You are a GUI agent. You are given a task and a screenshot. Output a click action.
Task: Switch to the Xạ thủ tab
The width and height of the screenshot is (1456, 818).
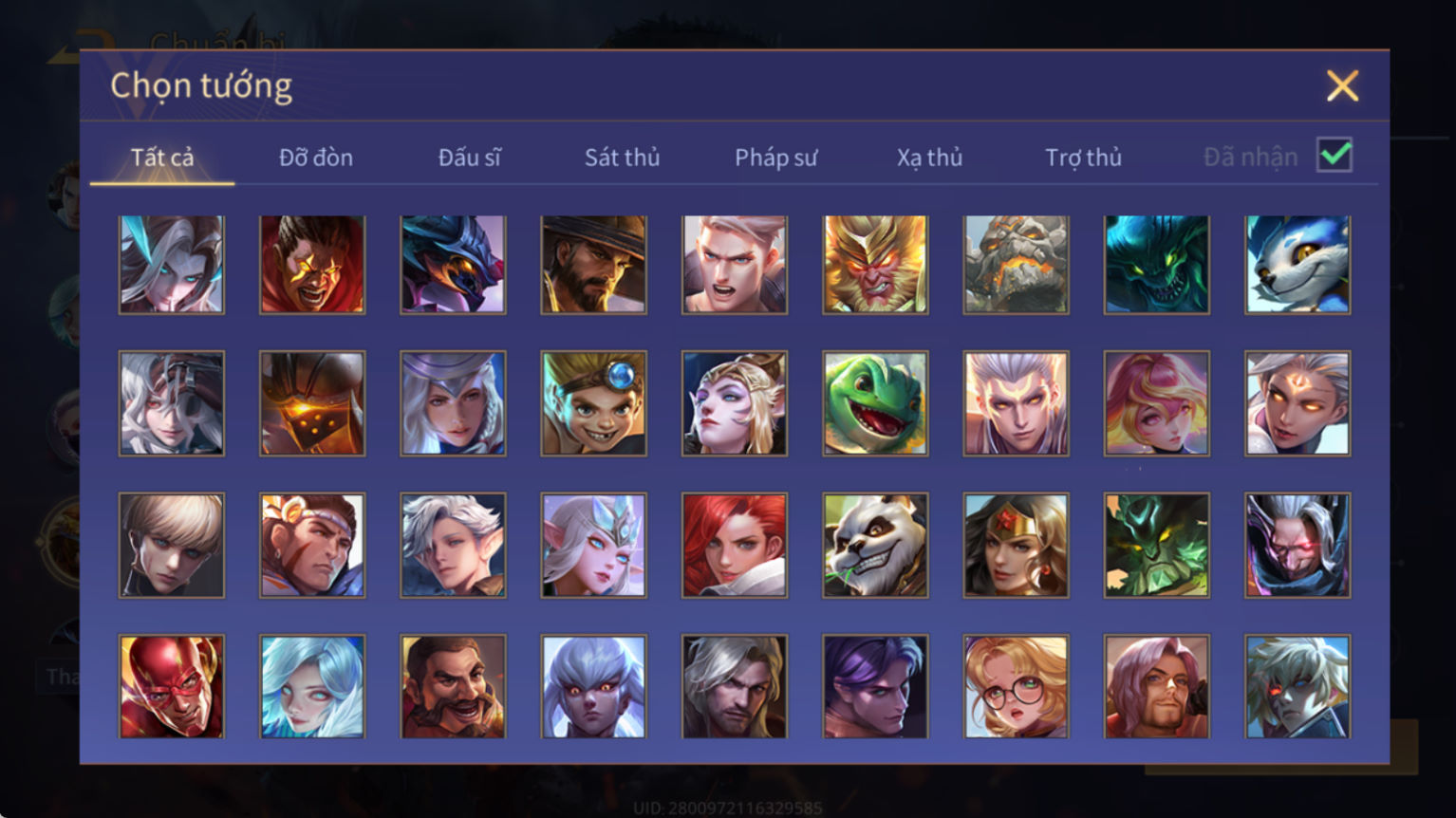(x=930, y=158)
